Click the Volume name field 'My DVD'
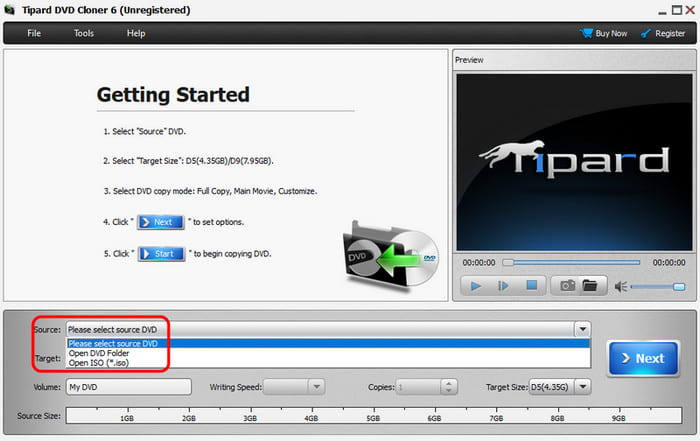The image size is (700, 441). (129, 387)
